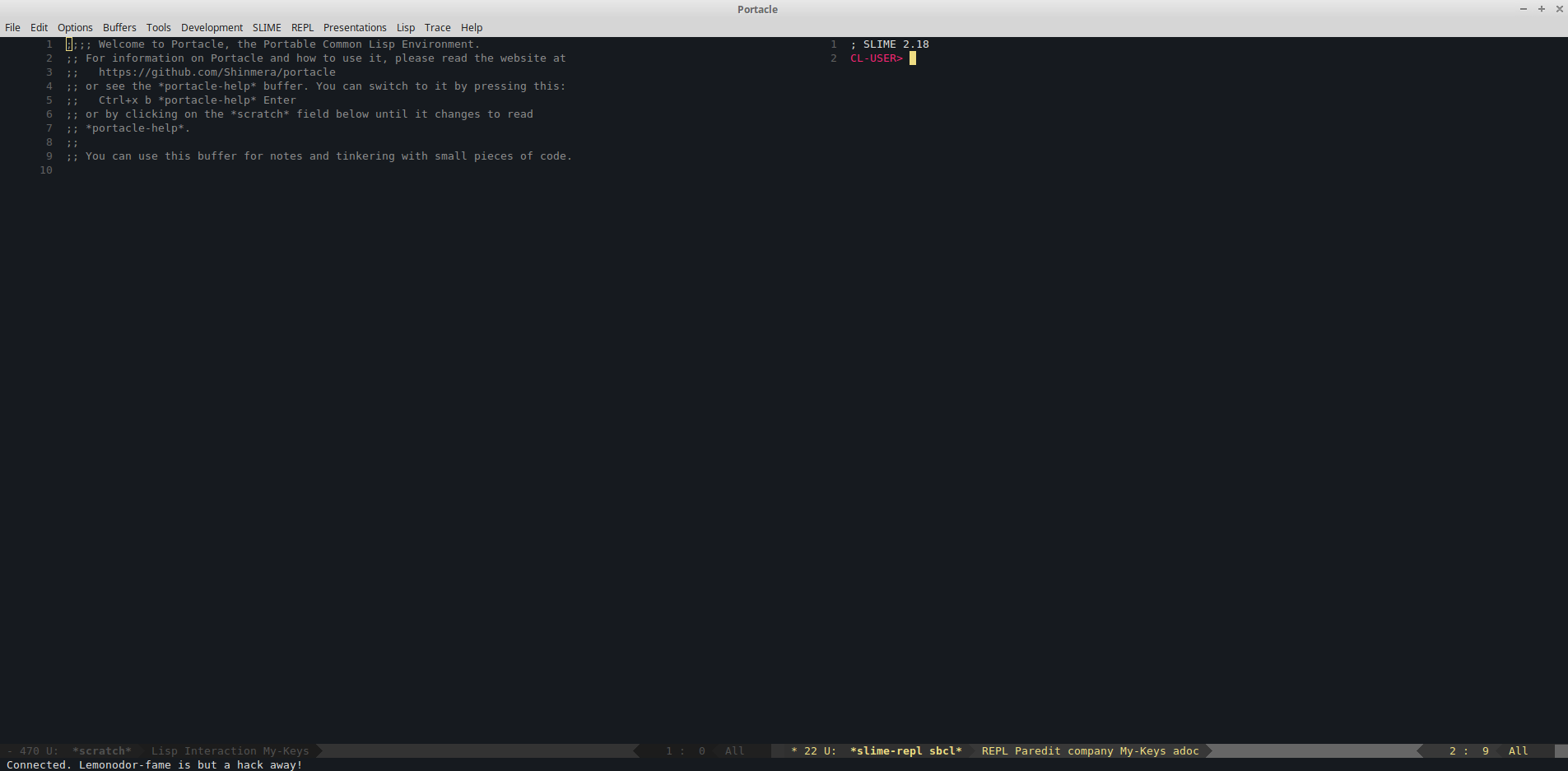Close the Portacle window
1568x771 pixels.
click(1559, 9)
